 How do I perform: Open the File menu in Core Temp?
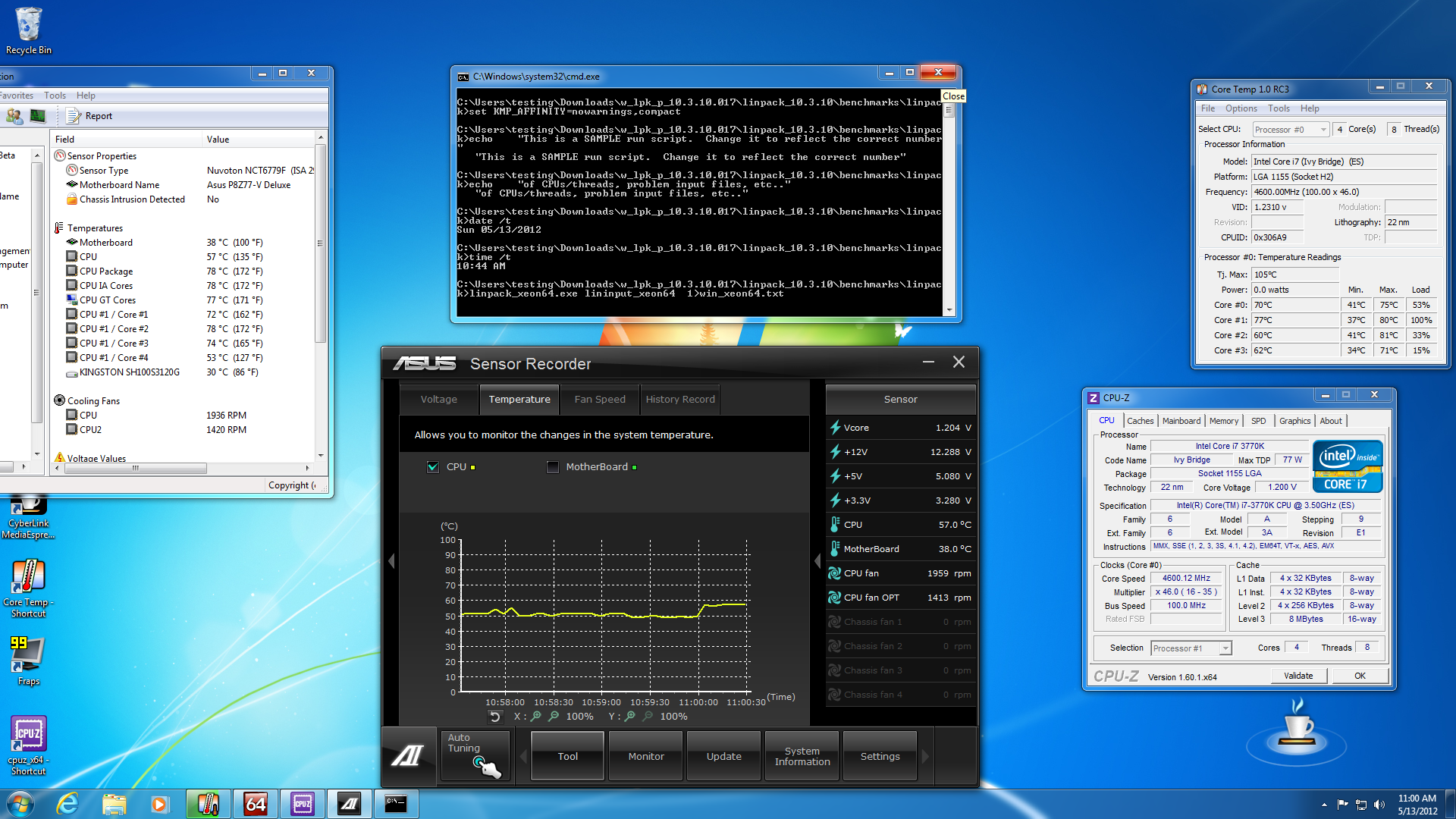(1208, 108)
